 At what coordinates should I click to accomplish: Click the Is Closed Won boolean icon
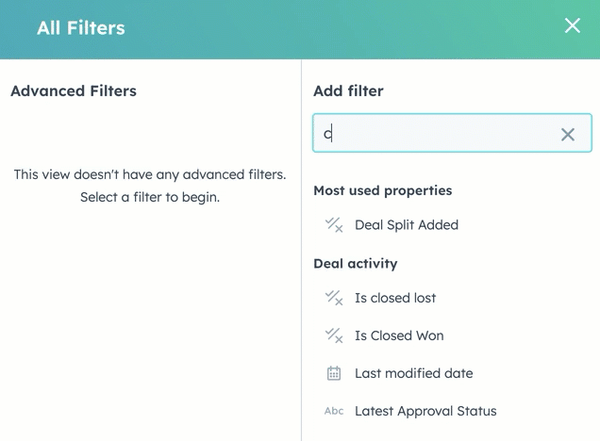[334, 336]
